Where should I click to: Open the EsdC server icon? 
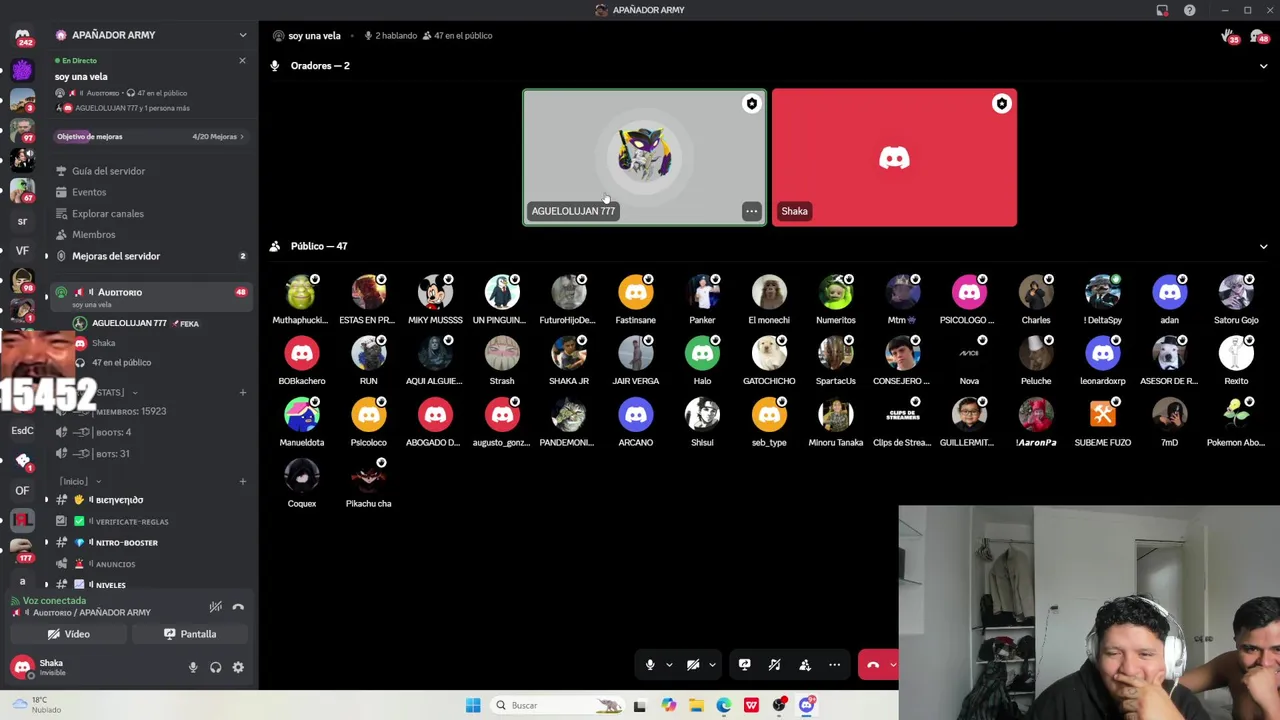22,431
